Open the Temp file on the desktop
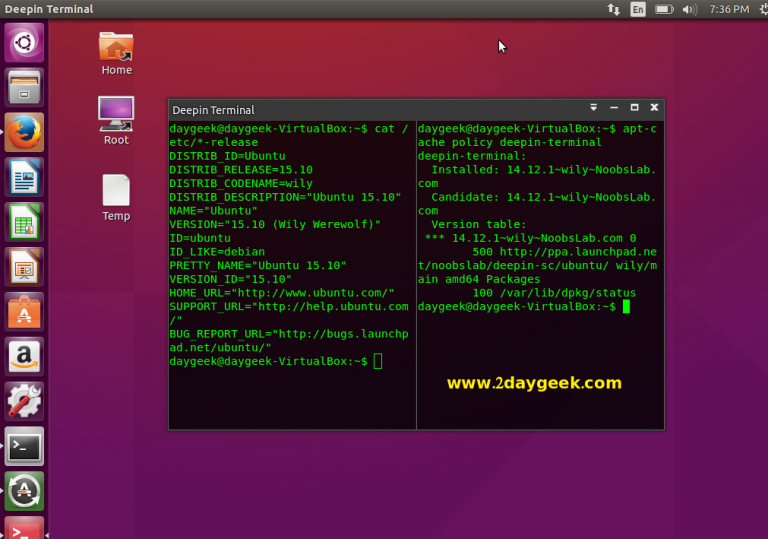This screenshot has width=768, height=539. [116, 198]
